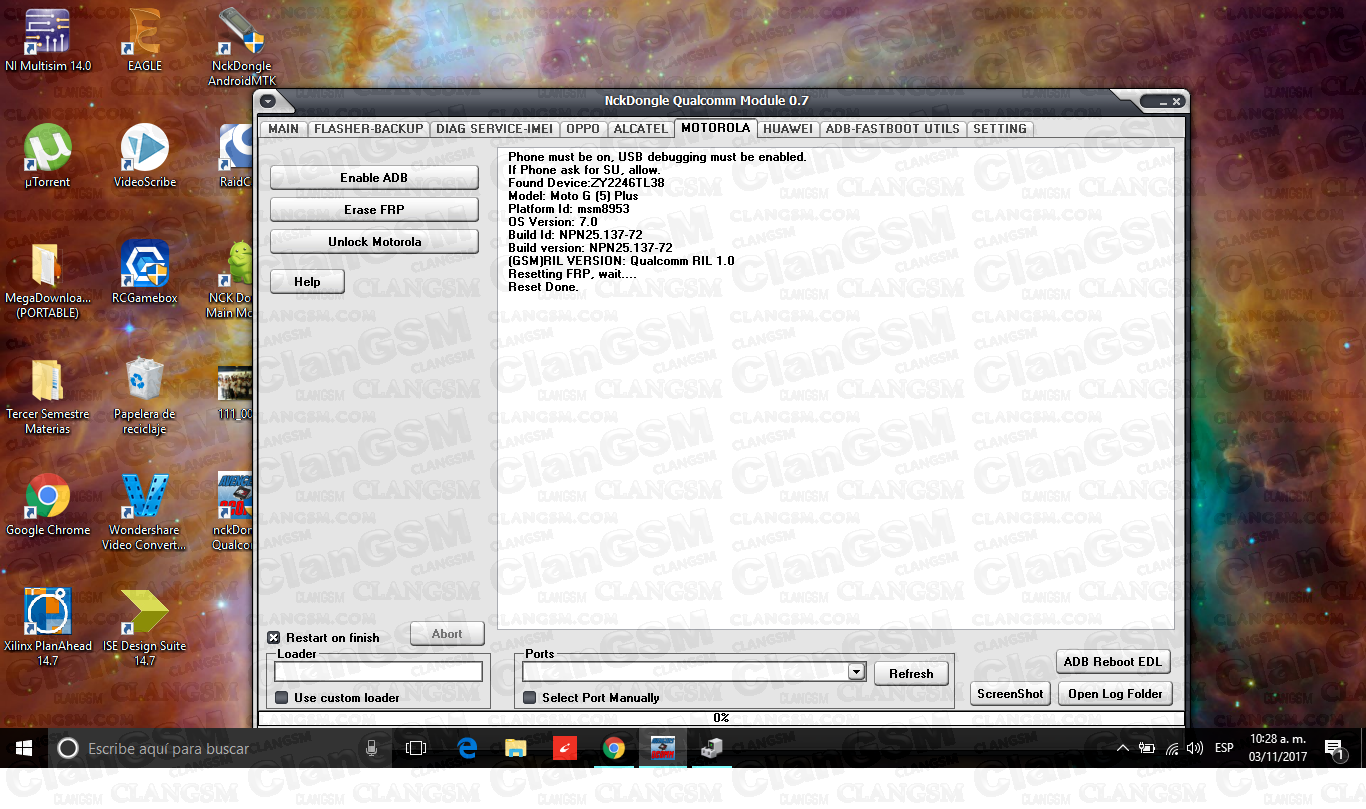Open the SETTING tab
Screen dimensions: 1366x809
click(x=1000, y=129)
